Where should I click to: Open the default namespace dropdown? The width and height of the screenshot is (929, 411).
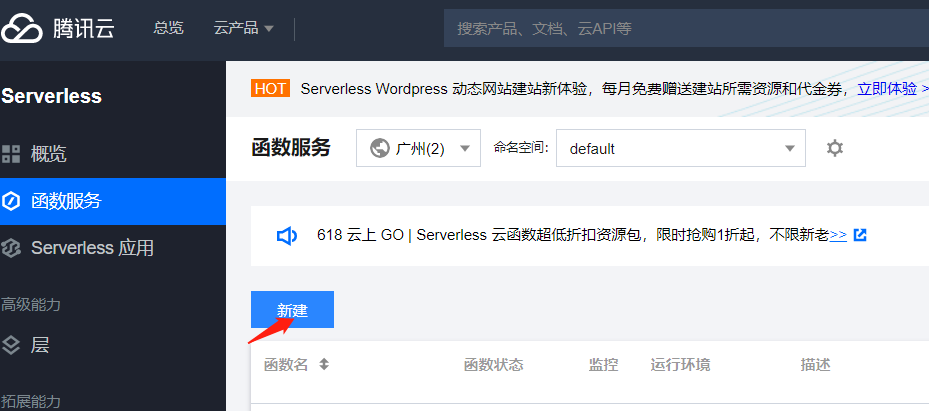pos(681,148)
